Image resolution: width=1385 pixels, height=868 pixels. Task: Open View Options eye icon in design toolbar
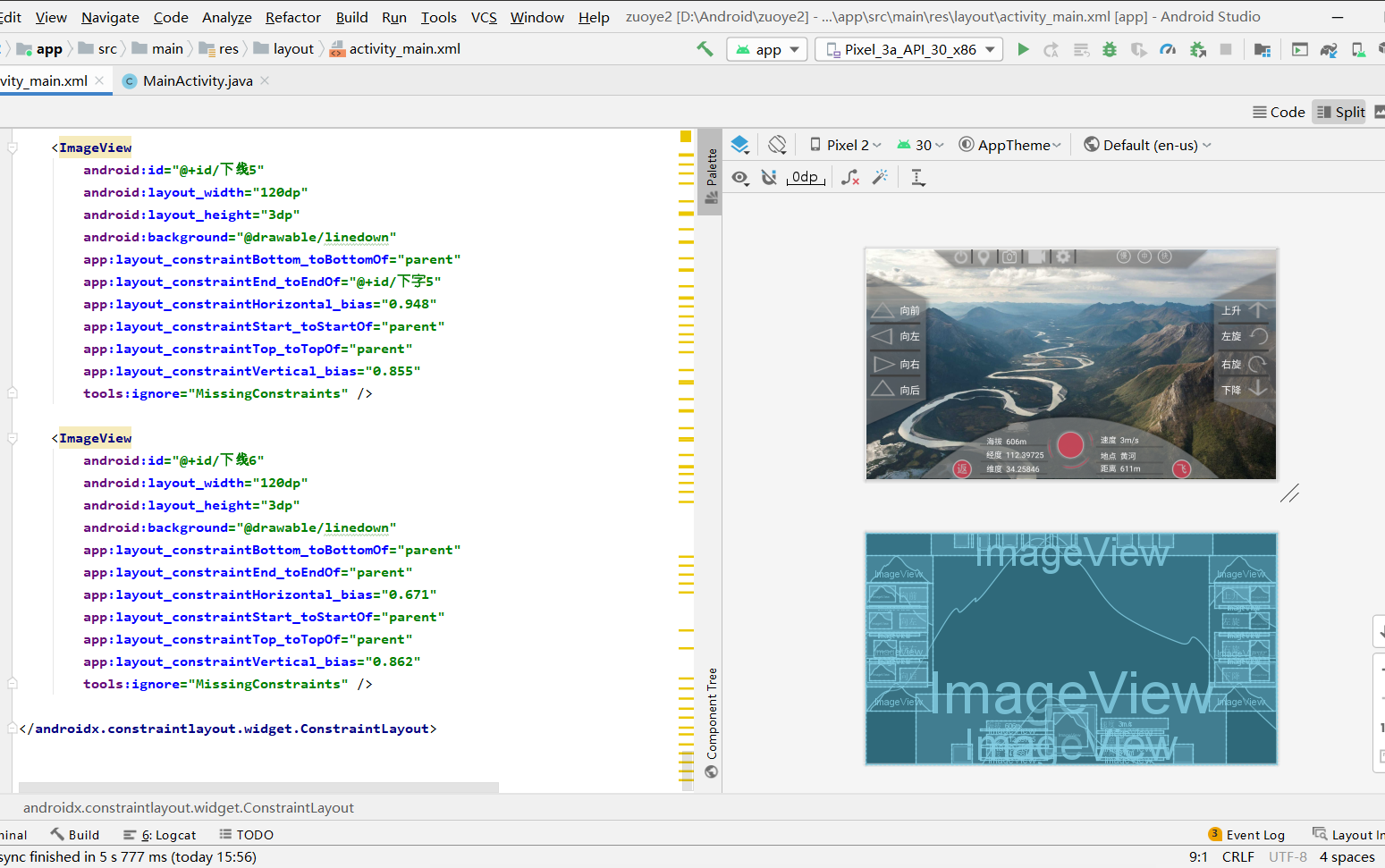740,177
